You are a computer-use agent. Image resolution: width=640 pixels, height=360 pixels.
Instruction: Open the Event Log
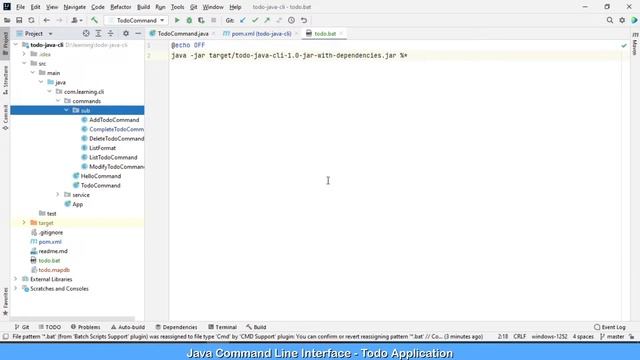coord(610,327)
